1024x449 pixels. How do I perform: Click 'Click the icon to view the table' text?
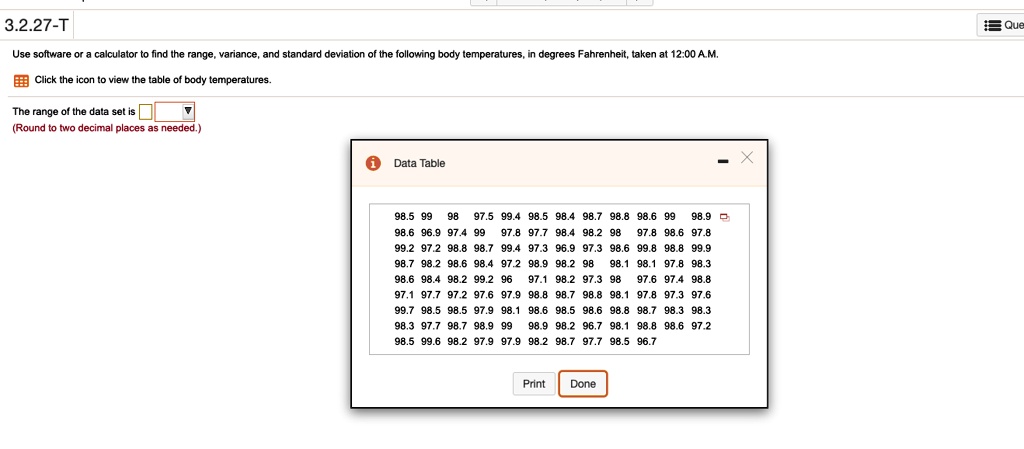[x=153, y=80]
